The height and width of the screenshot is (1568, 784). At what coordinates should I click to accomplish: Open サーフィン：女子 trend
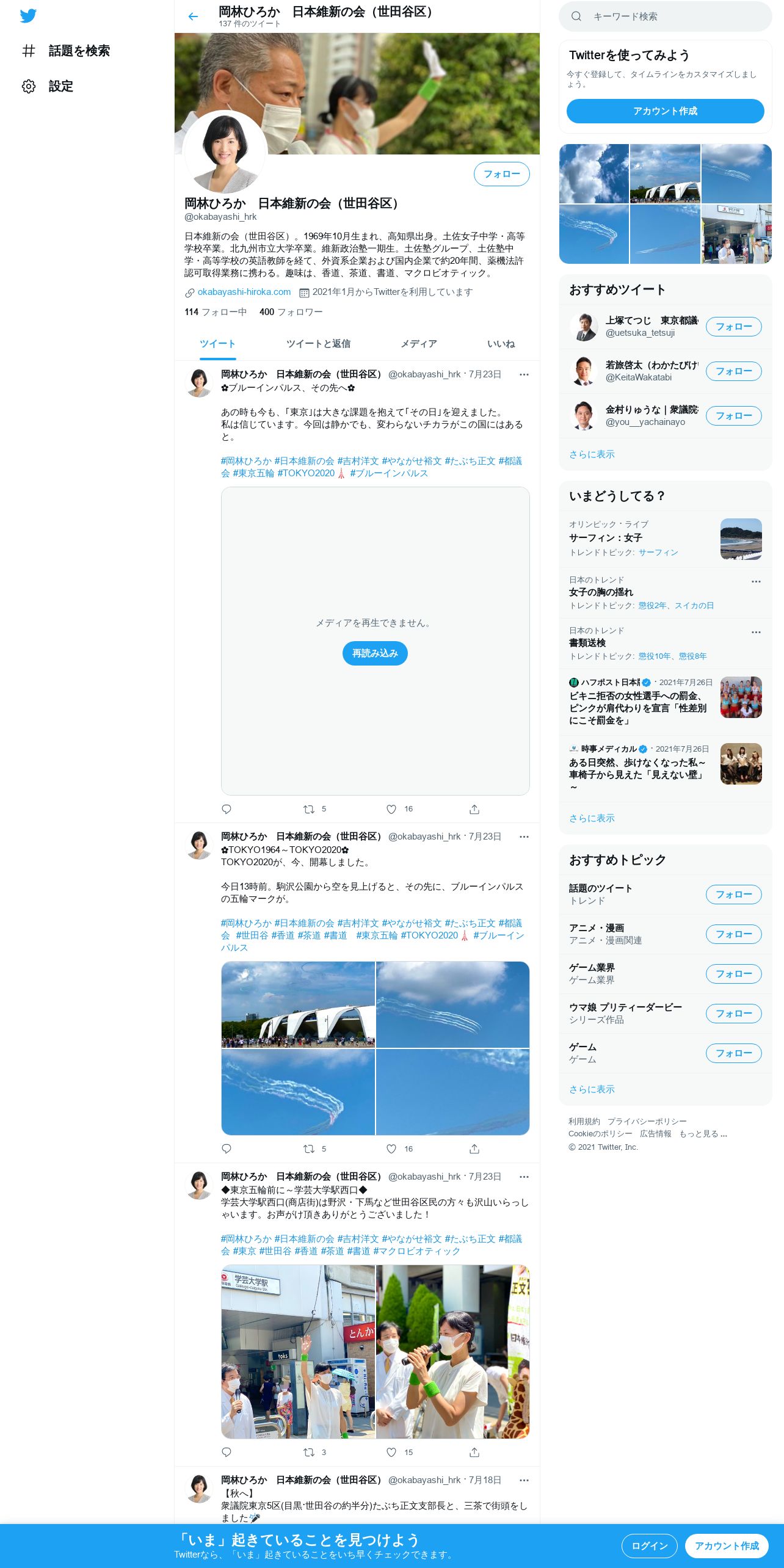pos(665,539)
